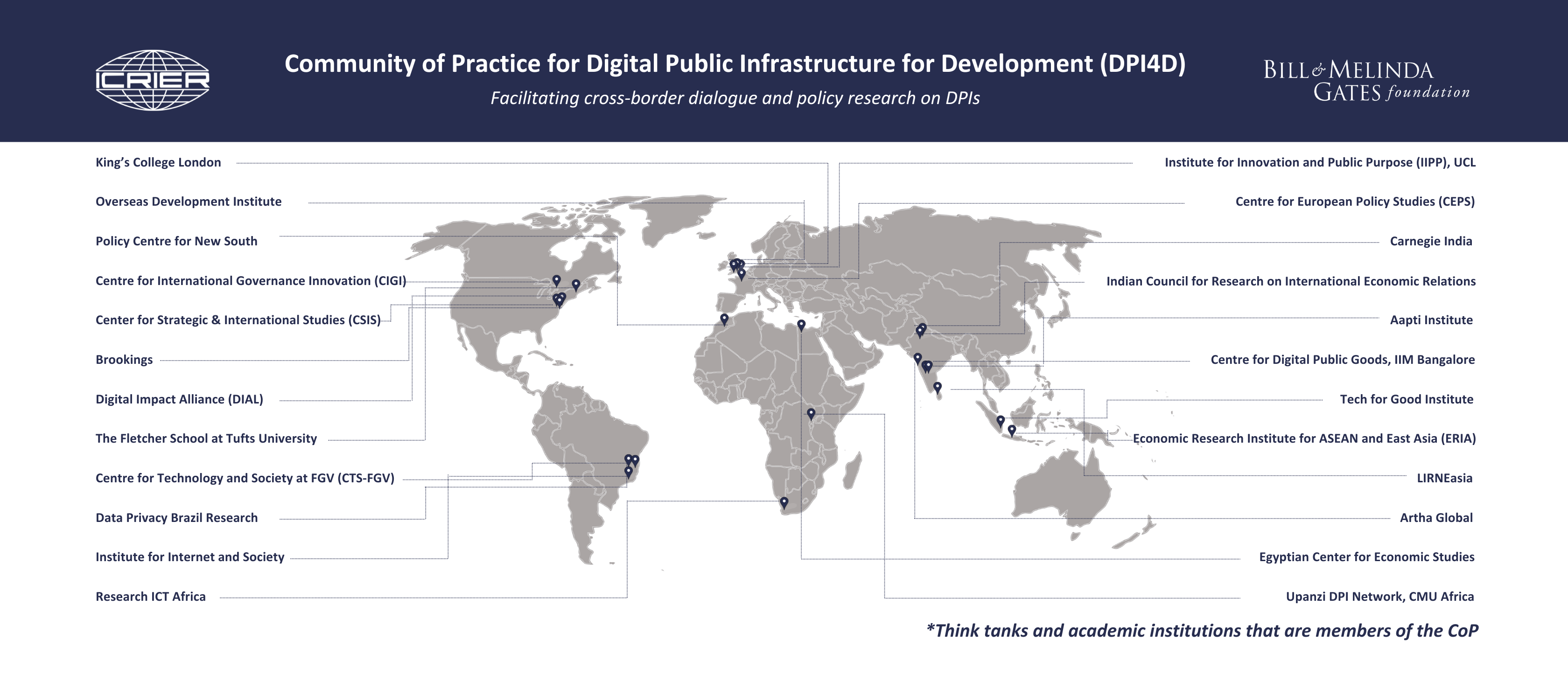Select the map pin on Java, Indonesia

click(1012, 430)
